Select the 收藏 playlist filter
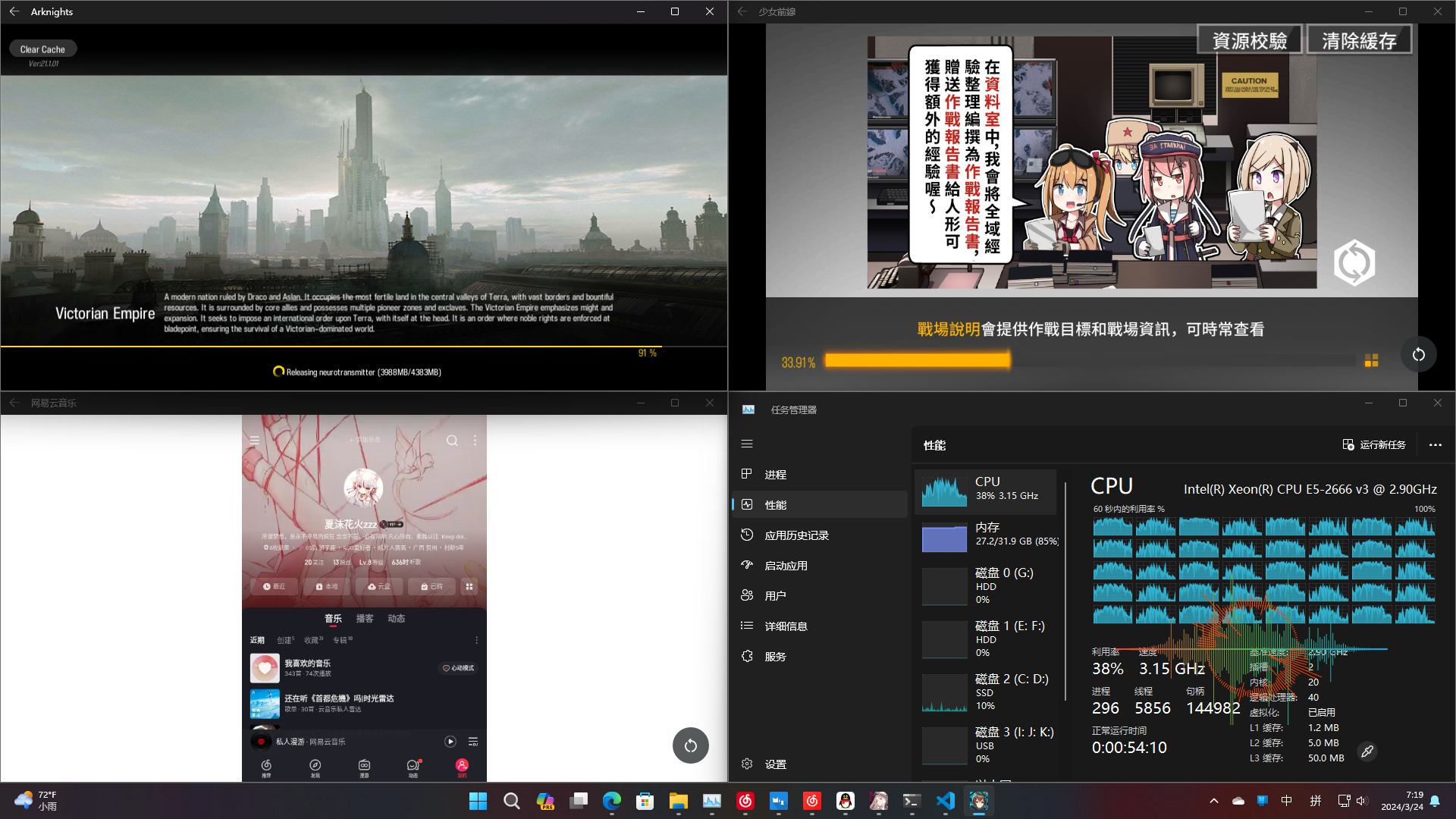Image resolution: width=1456 pixels, height=819 pixels. [x=313, y=640]
